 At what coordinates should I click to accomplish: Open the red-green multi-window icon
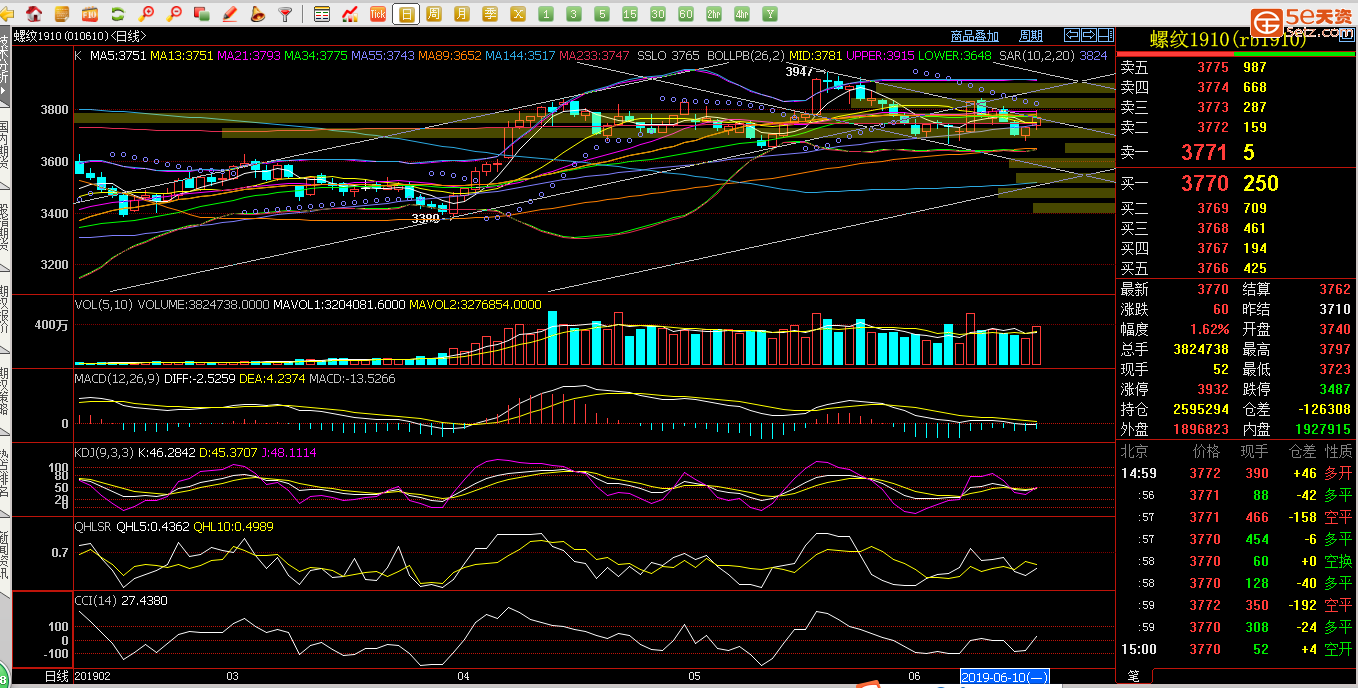point(202,14)
